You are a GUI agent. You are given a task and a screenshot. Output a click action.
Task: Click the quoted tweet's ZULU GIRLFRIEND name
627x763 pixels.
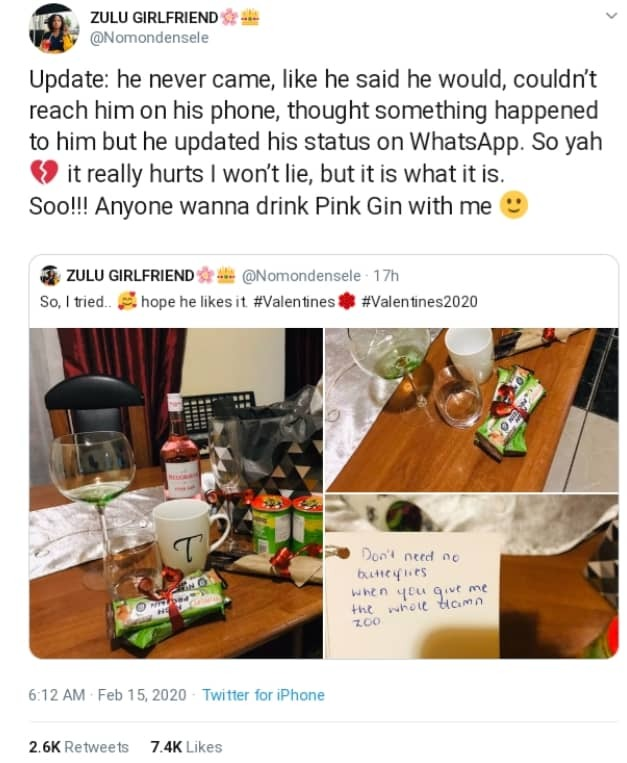tap(130, 275)
